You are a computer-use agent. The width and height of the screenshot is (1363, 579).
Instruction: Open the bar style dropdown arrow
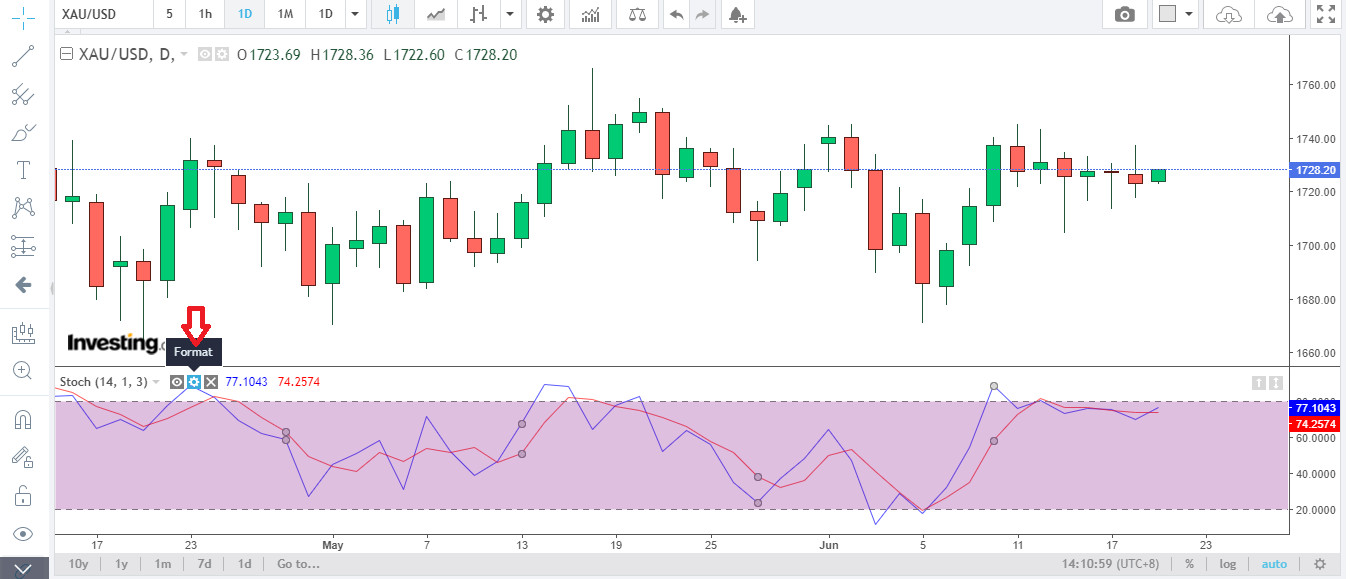[x=511, y=14]
